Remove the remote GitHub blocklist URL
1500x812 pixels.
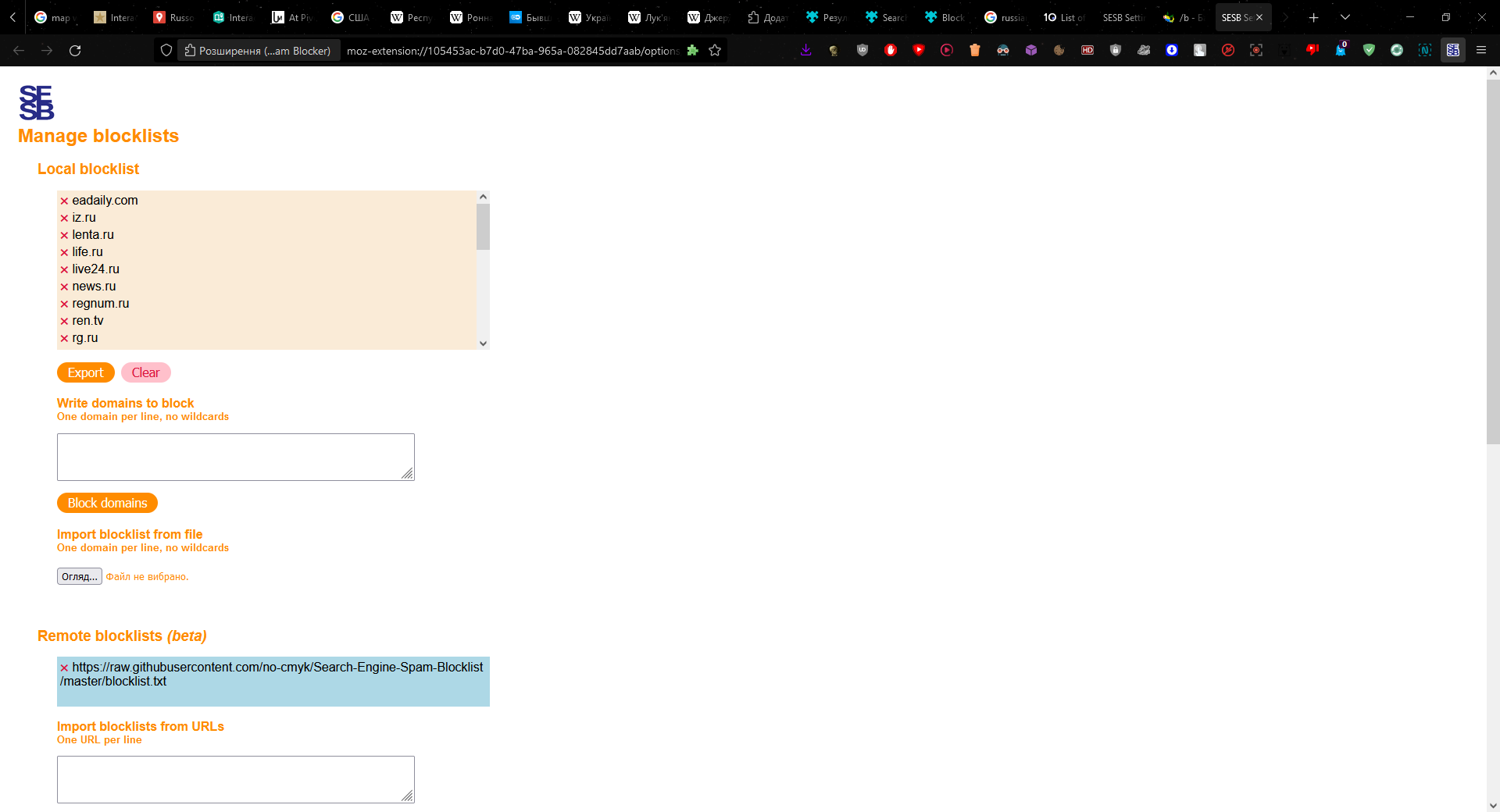tap(64, 668)
